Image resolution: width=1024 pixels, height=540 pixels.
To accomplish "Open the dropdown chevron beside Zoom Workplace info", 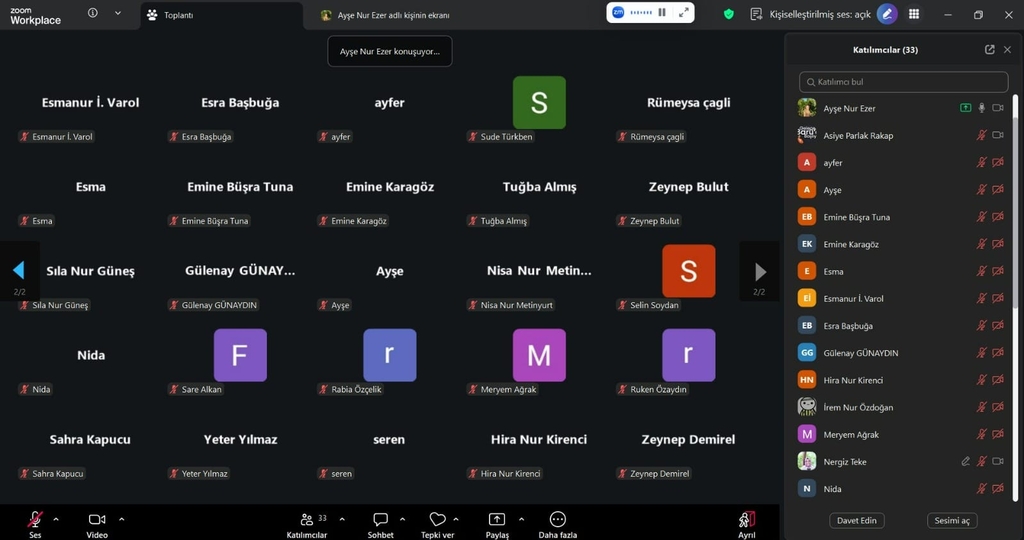I will (118, 14).
